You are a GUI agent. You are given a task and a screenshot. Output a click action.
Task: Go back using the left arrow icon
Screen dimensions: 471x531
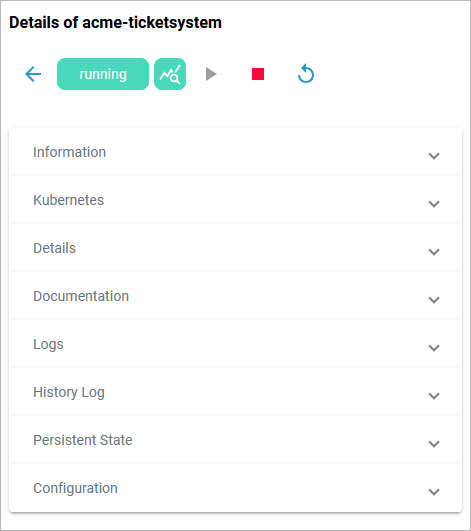pyautogui.click(x=33, y=74)
